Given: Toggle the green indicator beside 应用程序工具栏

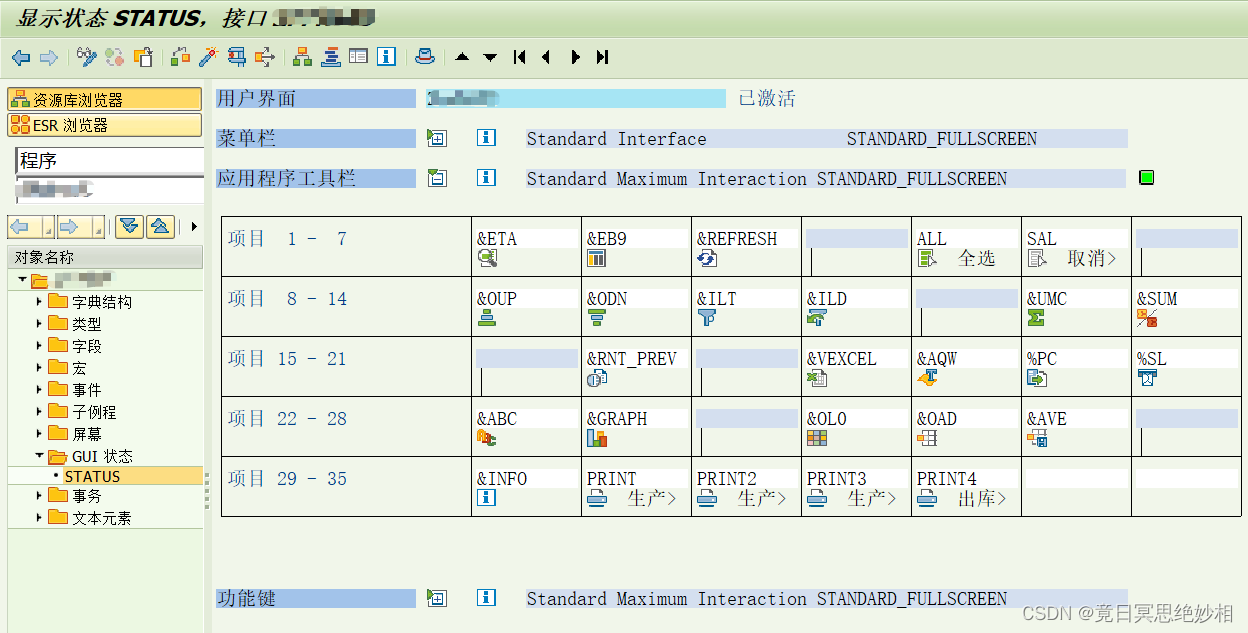Looking at the screenshot, I should pyautogui.click(x=1146, y=177).
